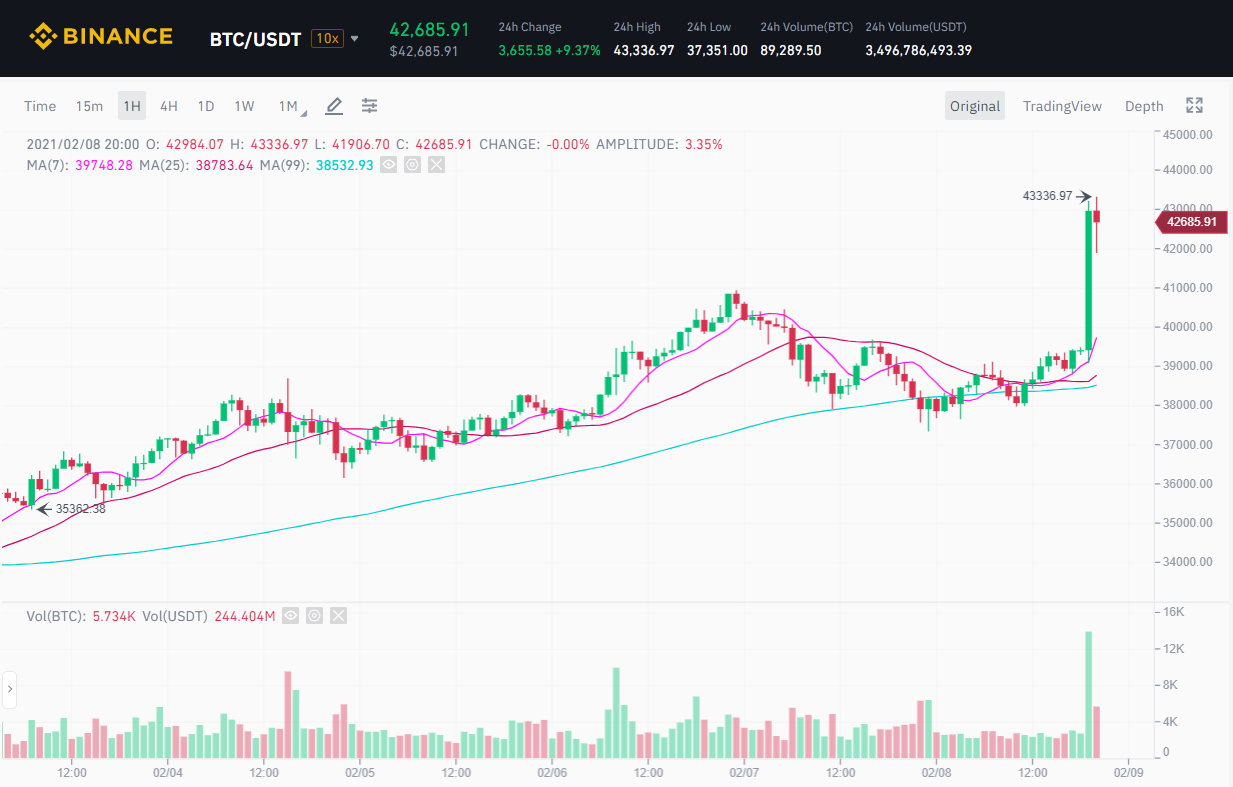
Task: Expand the left side panel arrow
Action: pyautogui.click(x=10, y=688)
